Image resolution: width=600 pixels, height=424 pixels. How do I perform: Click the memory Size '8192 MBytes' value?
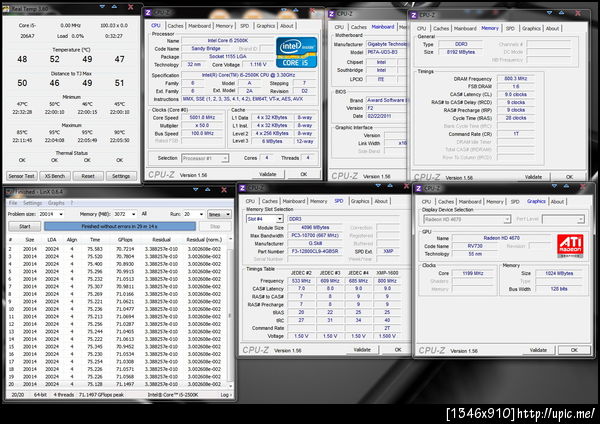461,52
